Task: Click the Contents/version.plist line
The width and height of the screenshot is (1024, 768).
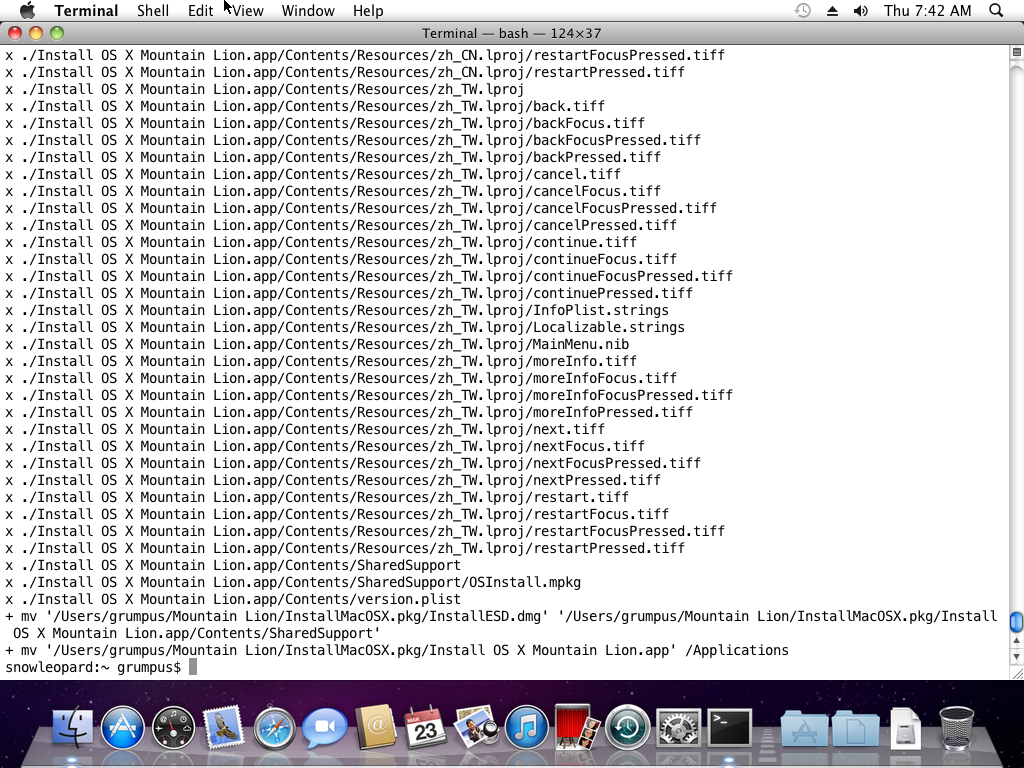Action: click(x=232, y=599)
